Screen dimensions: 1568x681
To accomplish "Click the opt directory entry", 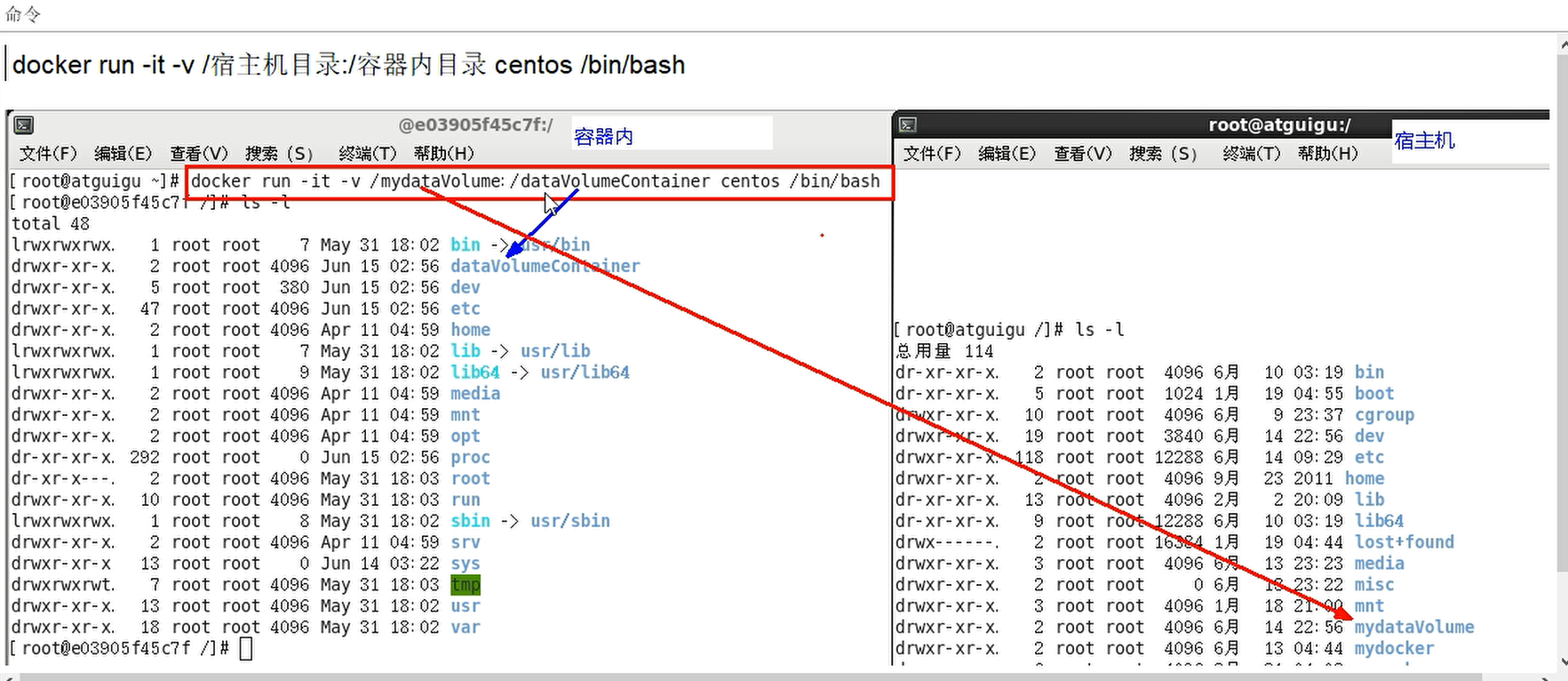I will (466, 437).
